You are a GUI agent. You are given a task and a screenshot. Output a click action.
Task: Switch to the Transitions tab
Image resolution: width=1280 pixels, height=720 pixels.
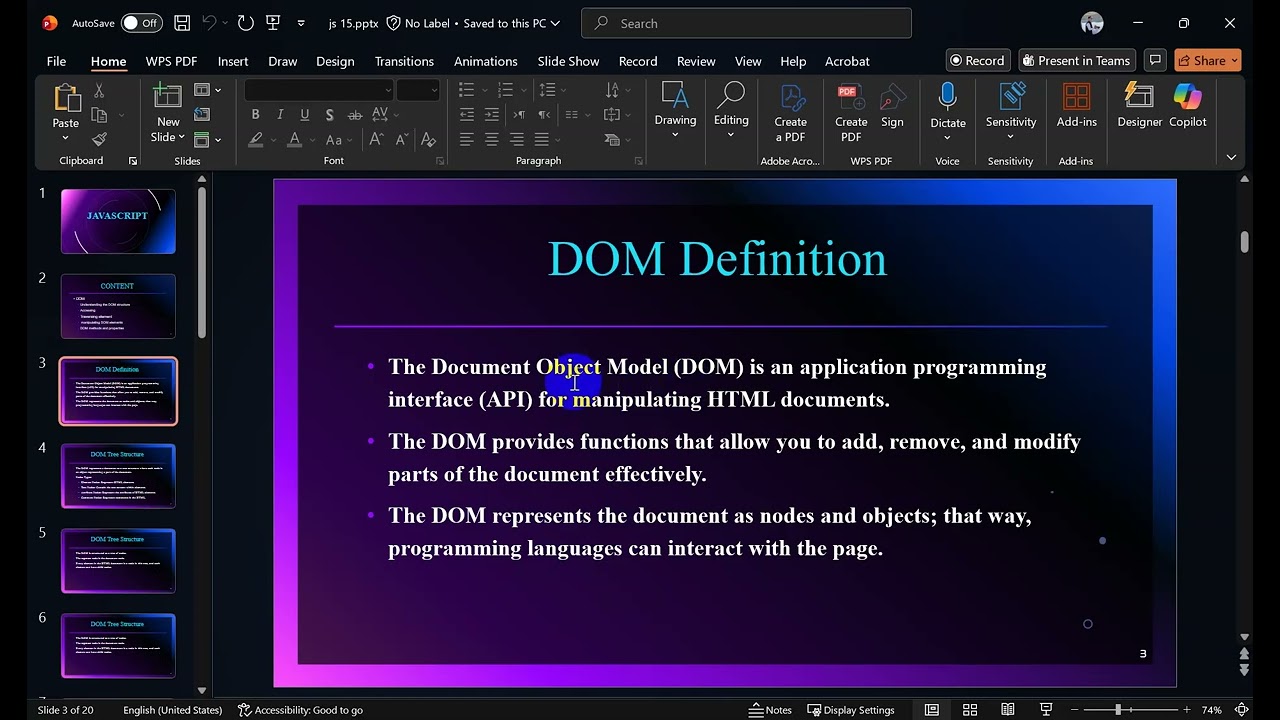coord(404,61)
